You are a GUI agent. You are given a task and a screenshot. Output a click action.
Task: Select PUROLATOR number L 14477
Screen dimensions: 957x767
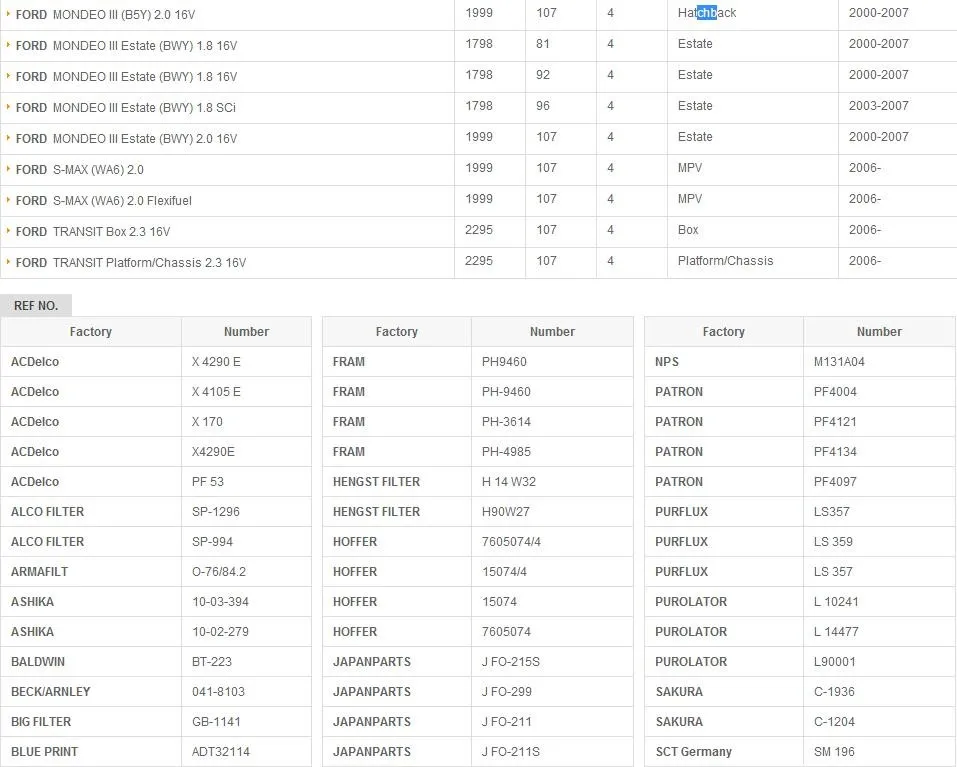click(x=836, y=632)
